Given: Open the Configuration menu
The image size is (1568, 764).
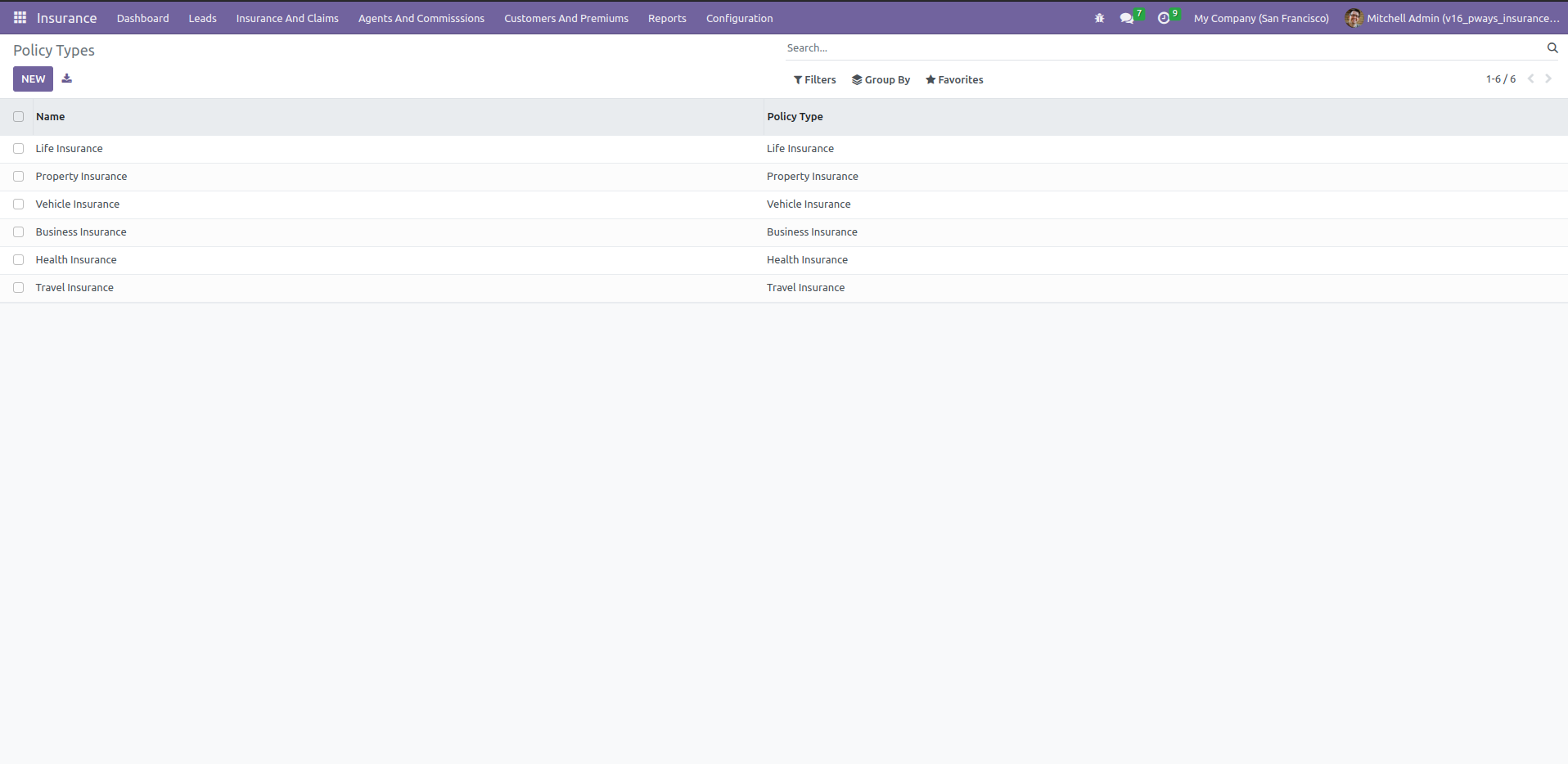Looking at the screenshot, I should pos(739,18).
